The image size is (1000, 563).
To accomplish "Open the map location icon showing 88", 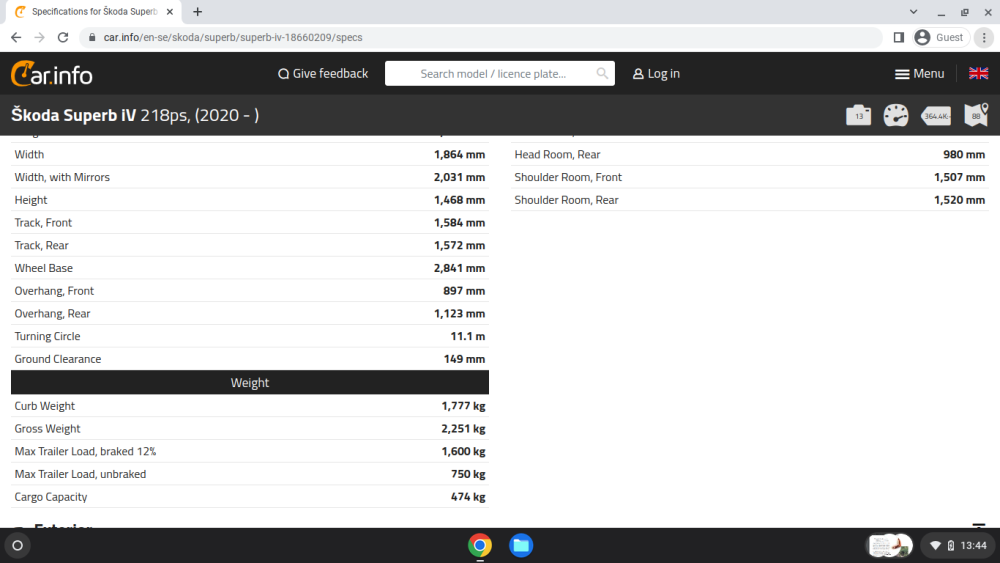I will [x=976, y=115].
